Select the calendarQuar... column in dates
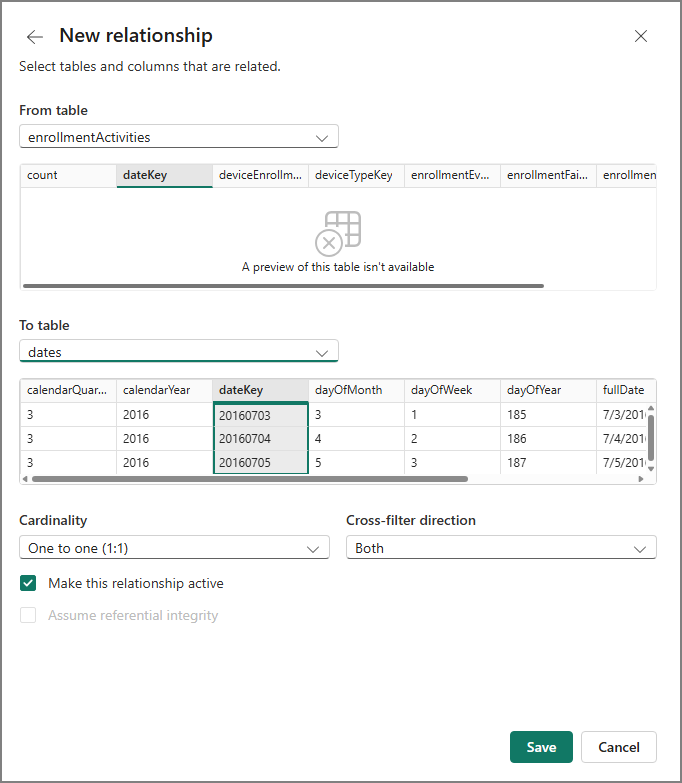Image resolution: width=682 pixels, height=783 pixels. [68, 390]
